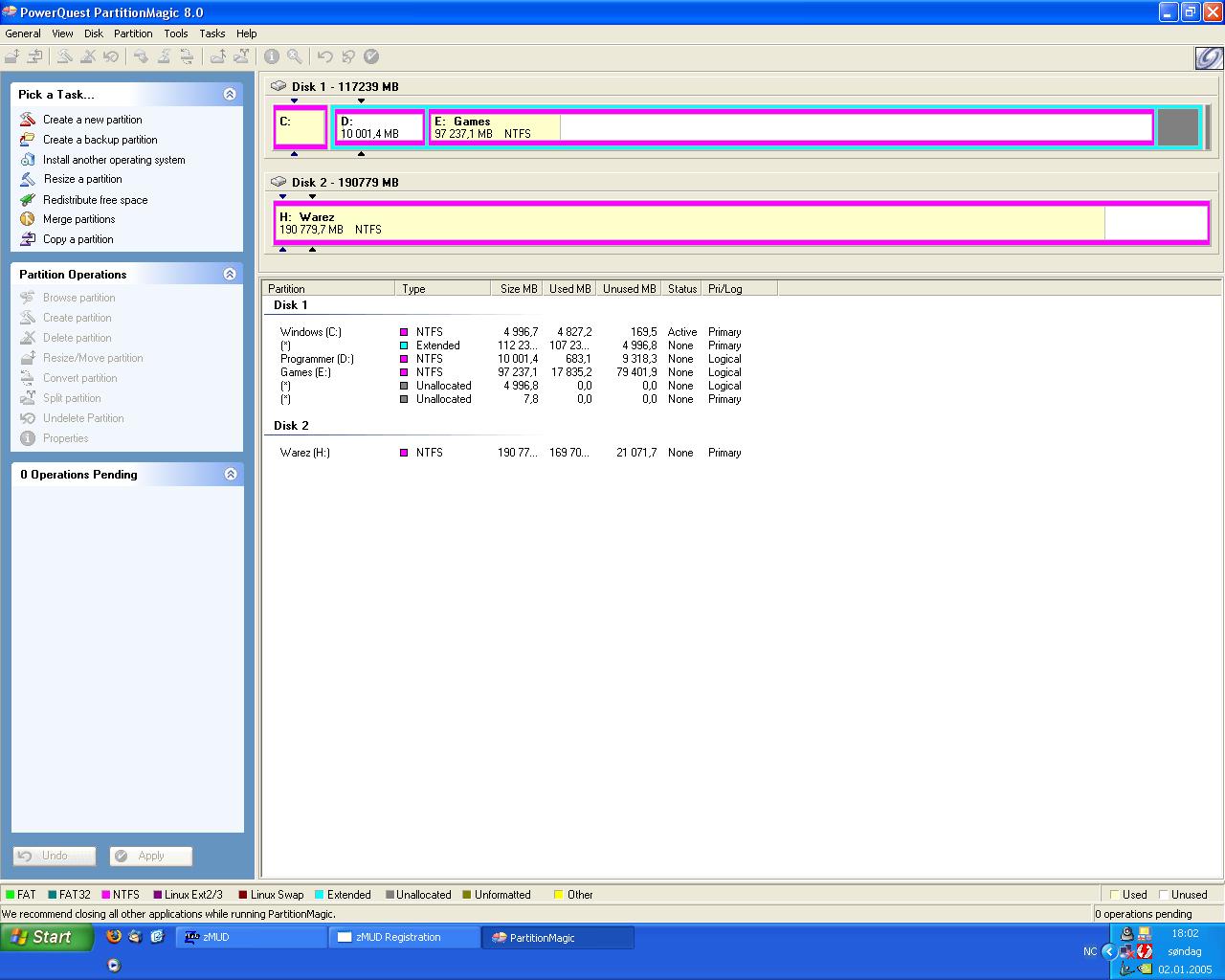Click the Disk 2 drive icon
This screenshot has height=980, width=1225.
coord(278,182)
